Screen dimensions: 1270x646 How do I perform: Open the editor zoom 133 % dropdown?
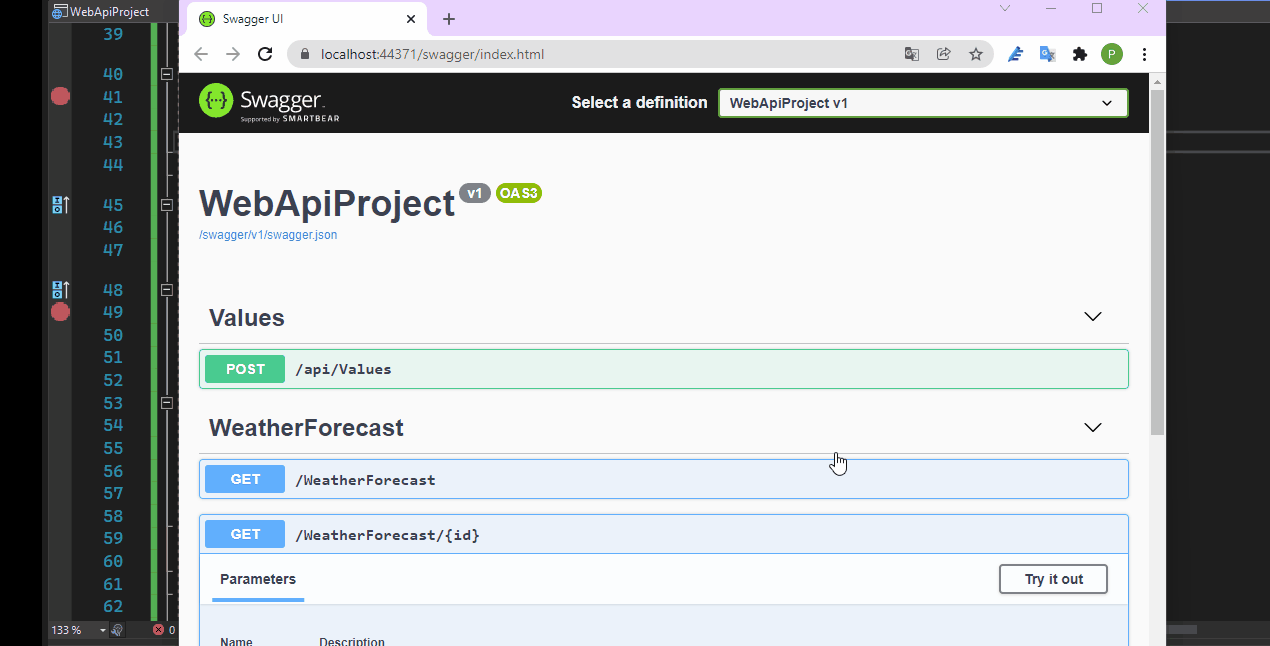79,630
